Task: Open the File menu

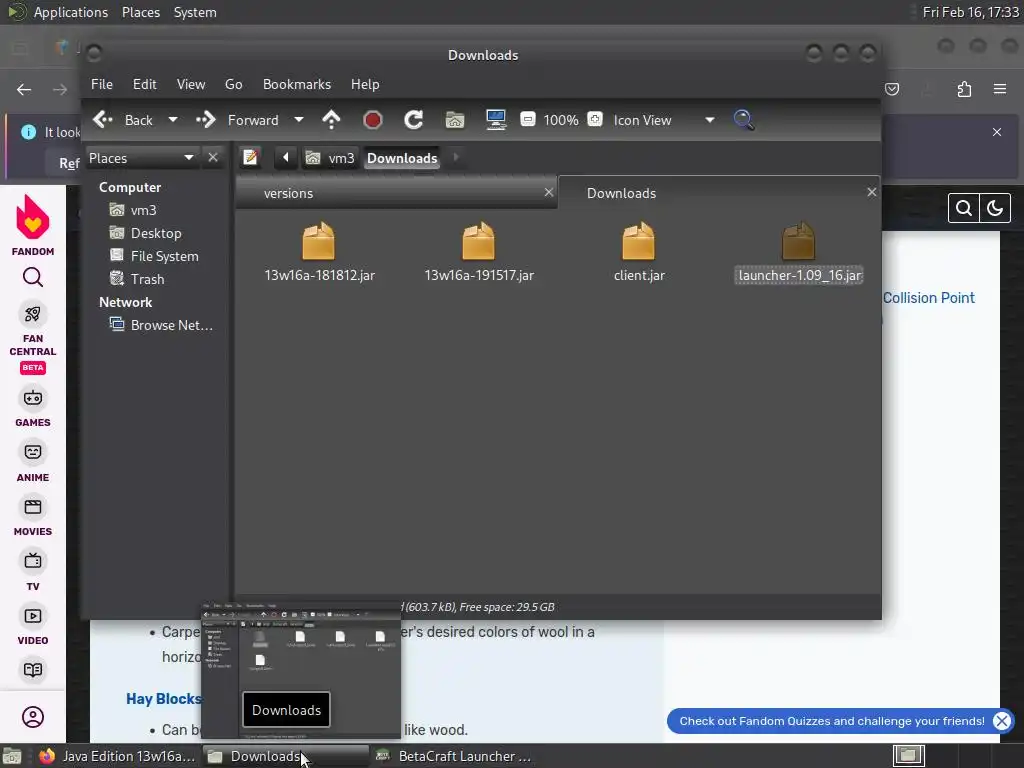Action: pyautogui.click(x=102, y=84)
